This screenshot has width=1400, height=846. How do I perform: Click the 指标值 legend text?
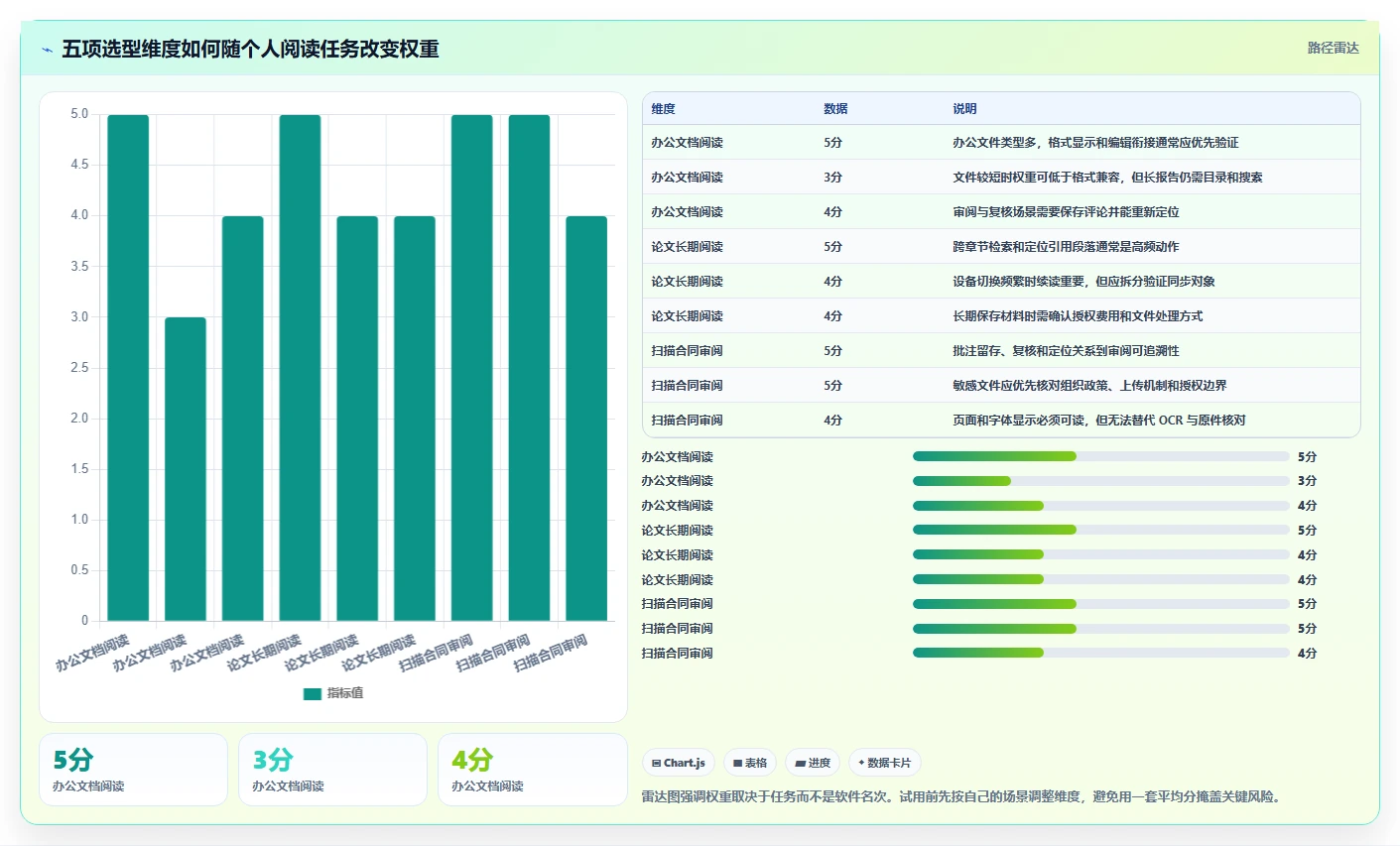[x=345, y=693]
